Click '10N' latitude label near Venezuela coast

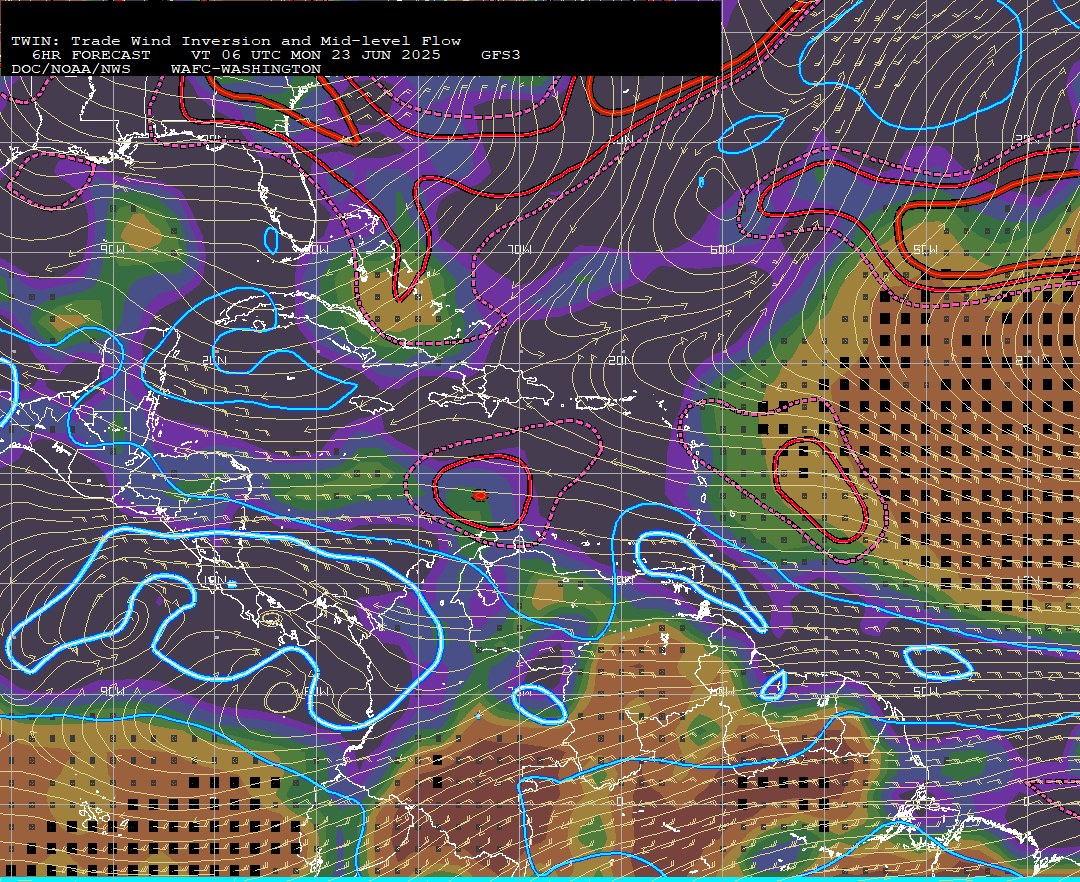621,580
